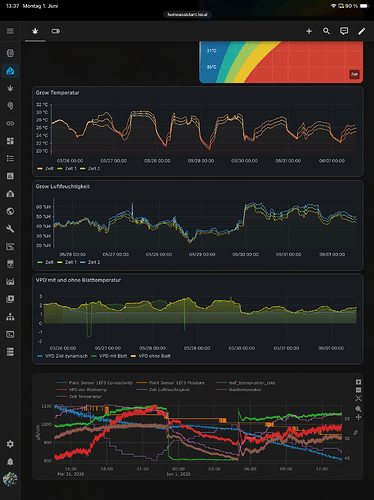This screenshot has height=500, width=374.
Task: Hide Zelt Temperatur trace in bottom legend
Action: [79, 397]
